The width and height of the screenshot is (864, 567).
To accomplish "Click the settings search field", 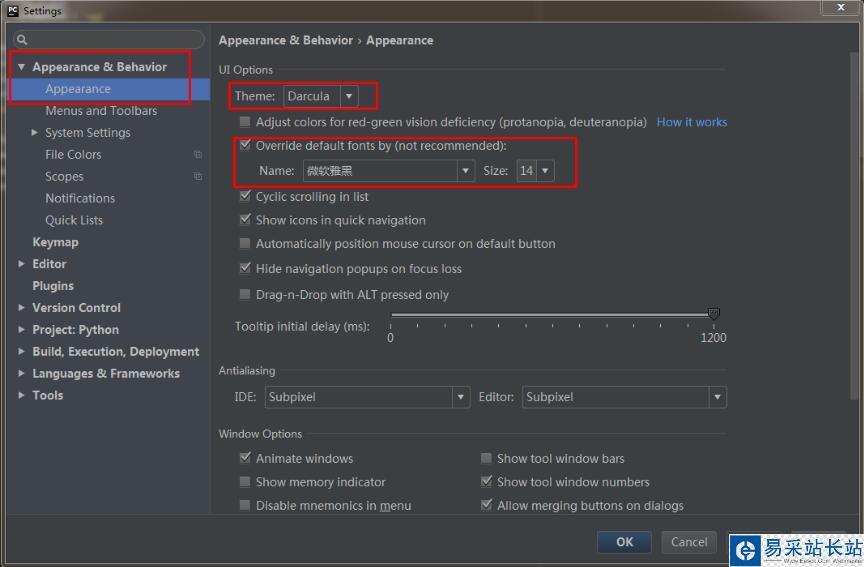I will pyautogui.click(x=112, y=40).
